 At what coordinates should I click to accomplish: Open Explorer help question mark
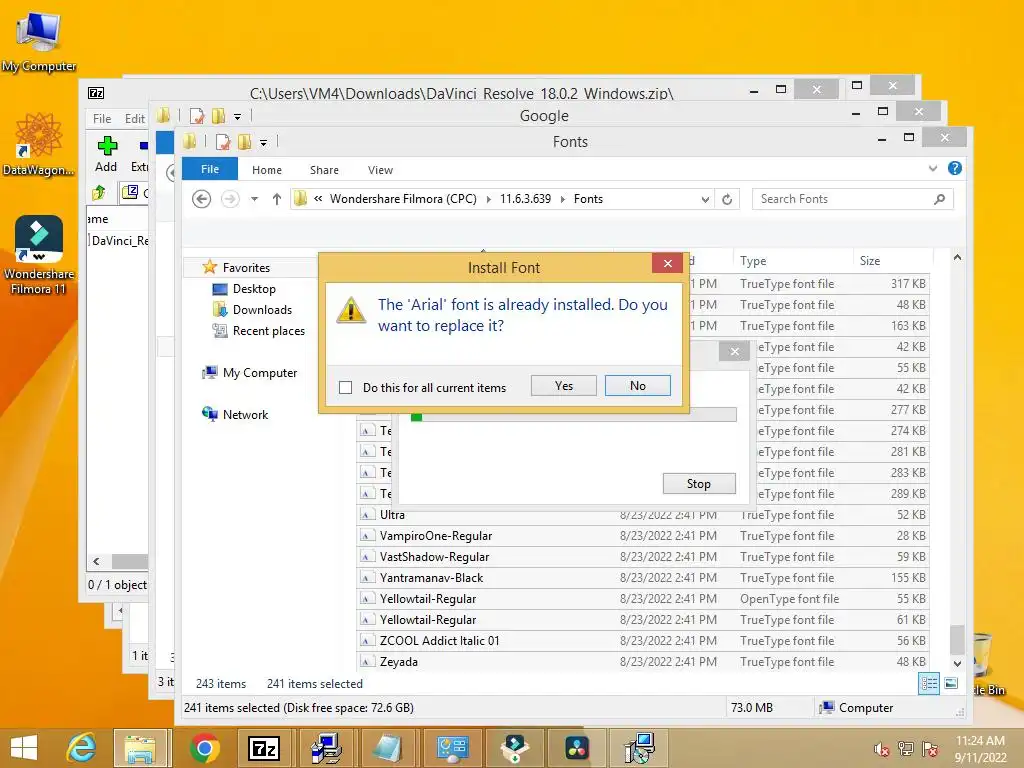955,168
